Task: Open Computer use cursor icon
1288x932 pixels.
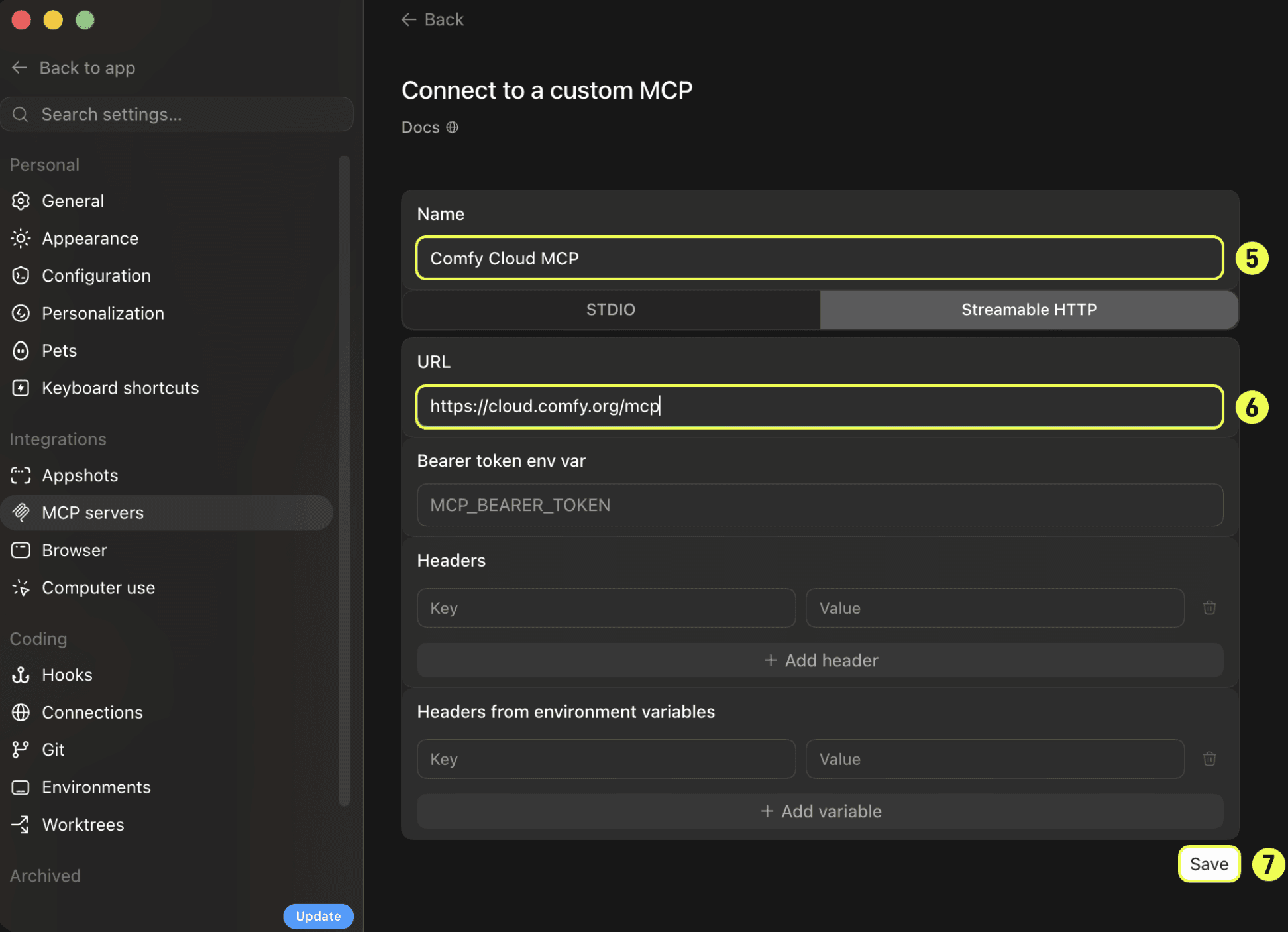Action: coord(21,588)
